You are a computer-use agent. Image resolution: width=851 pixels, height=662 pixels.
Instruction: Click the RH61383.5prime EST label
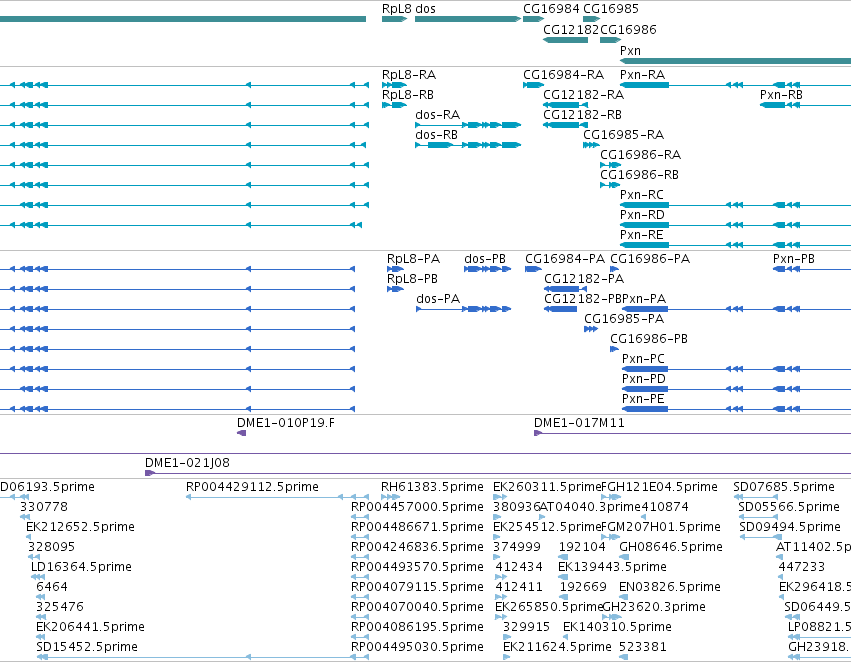(432, 487)
